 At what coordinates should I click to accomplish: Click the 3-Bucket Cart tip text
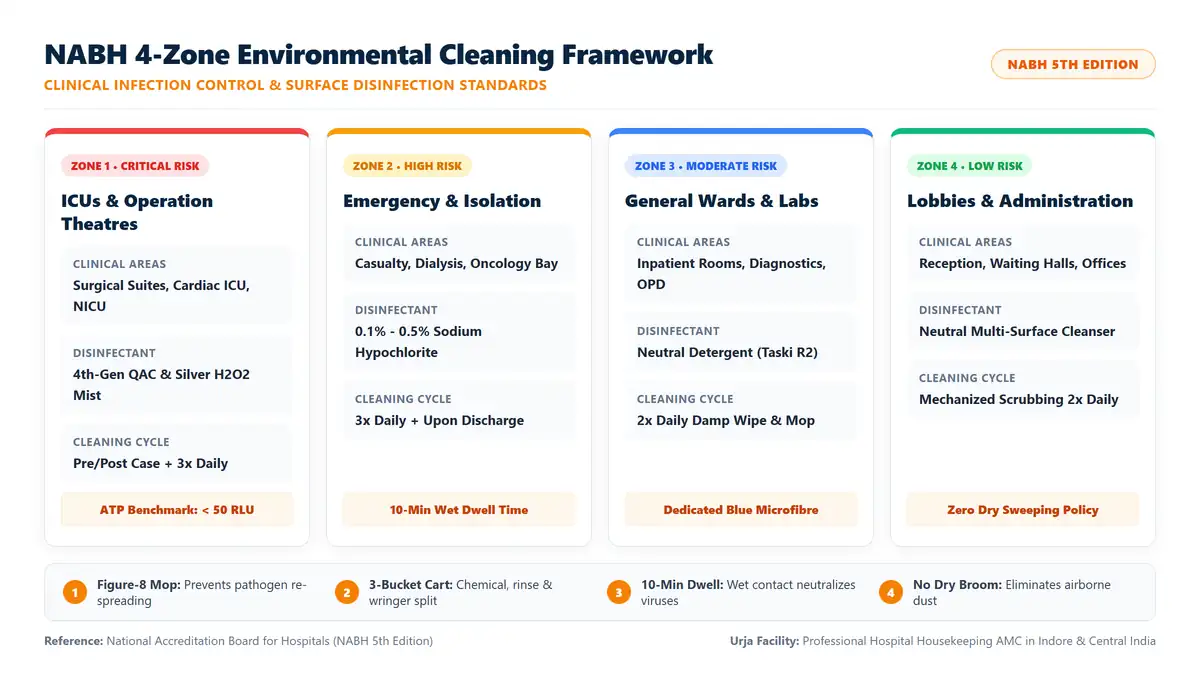[461, 593]
